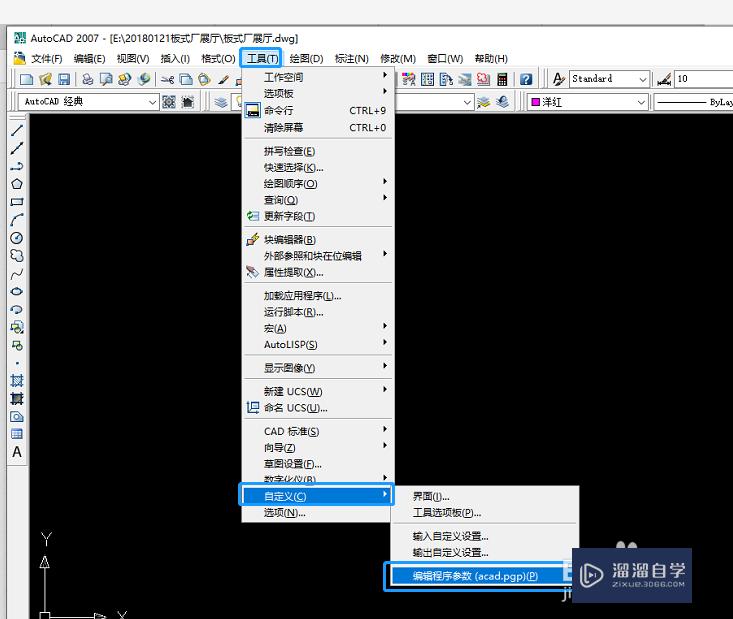Select the Arc draw tool
This screenshot has width=733, height=619.
click(17, 220)
